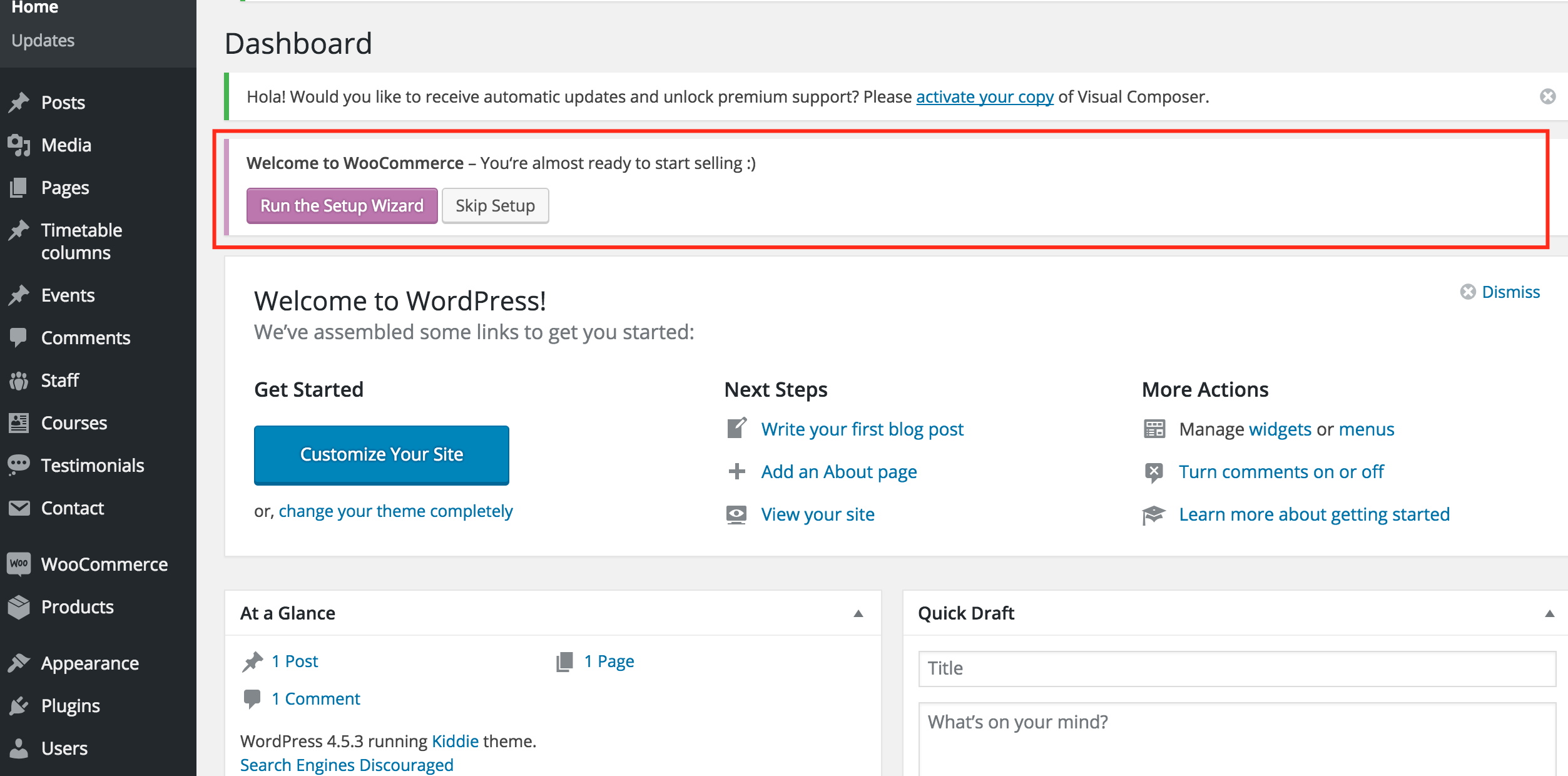The height and width of the screenshot is (776, 1568).
Task: Click the Contact envelope icon
Action: [19, 508]
